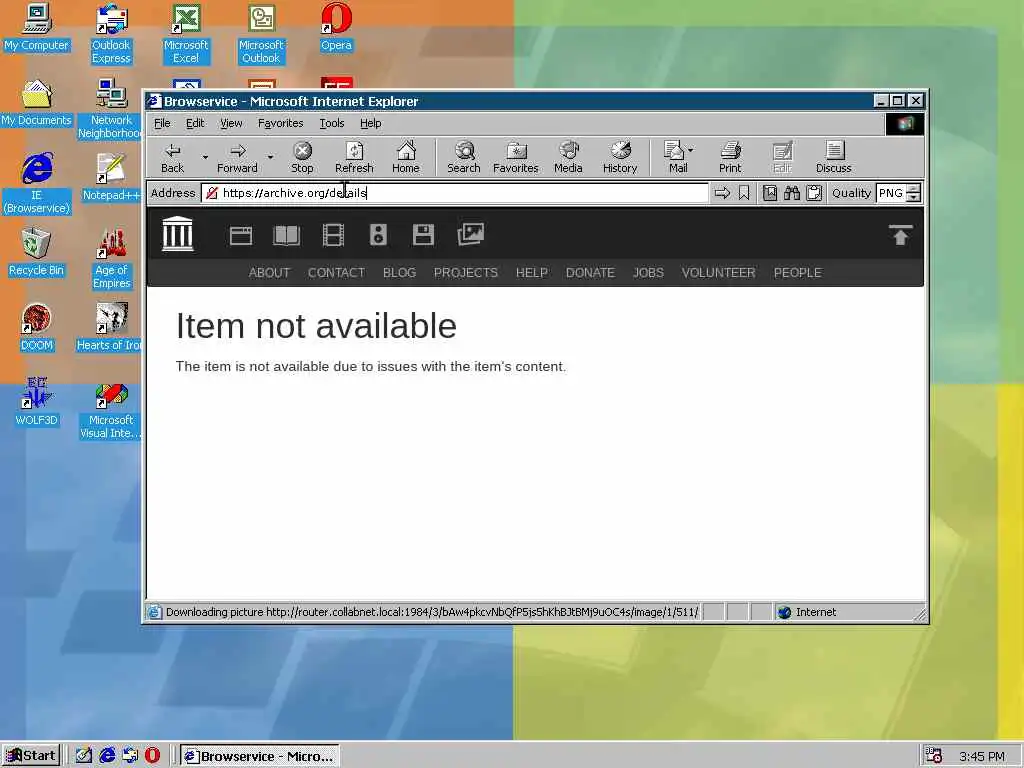
Task: Open the Start menu button
Action: [x=31, y=756]
